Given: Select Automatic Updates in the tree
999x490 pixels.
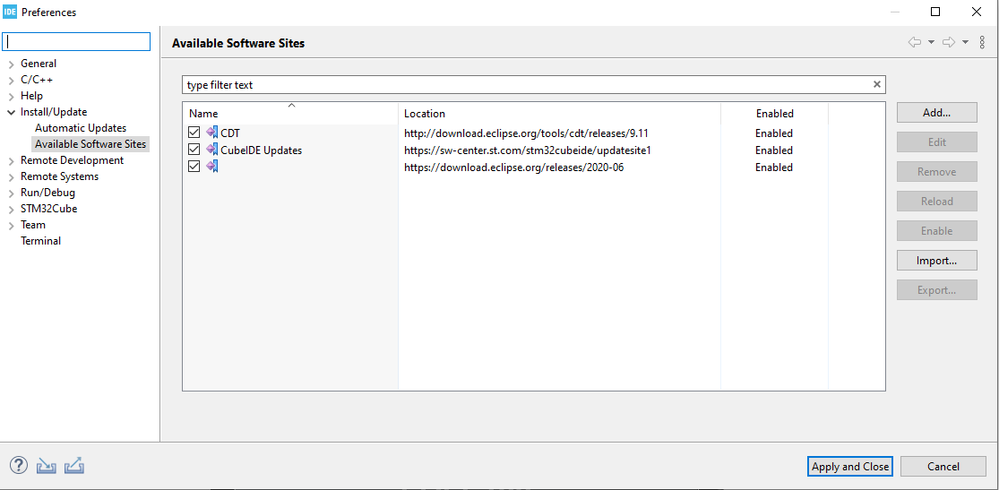Looking at the screenshot, I should [x=80, y=128].
